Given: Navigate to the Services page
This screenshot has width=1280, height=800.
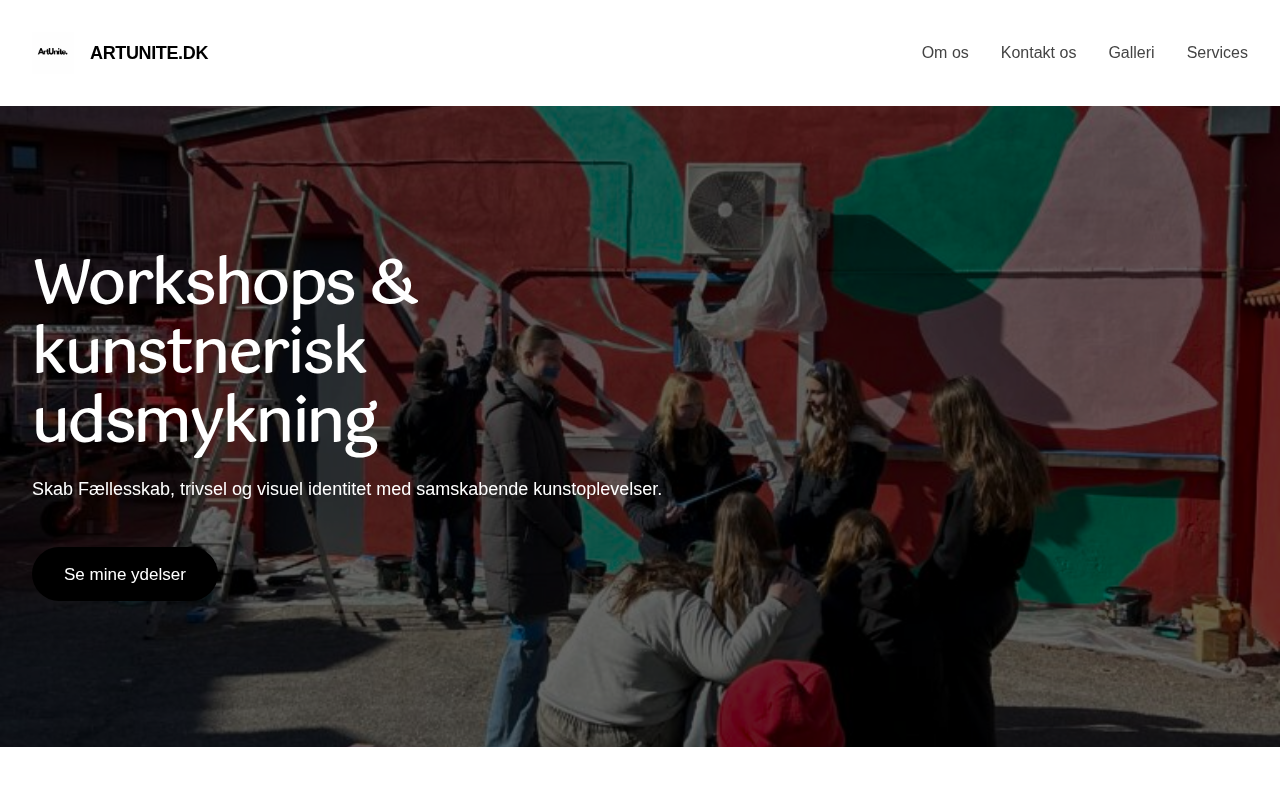Looking at the screenshot, I should click(x=1217, y=53).
